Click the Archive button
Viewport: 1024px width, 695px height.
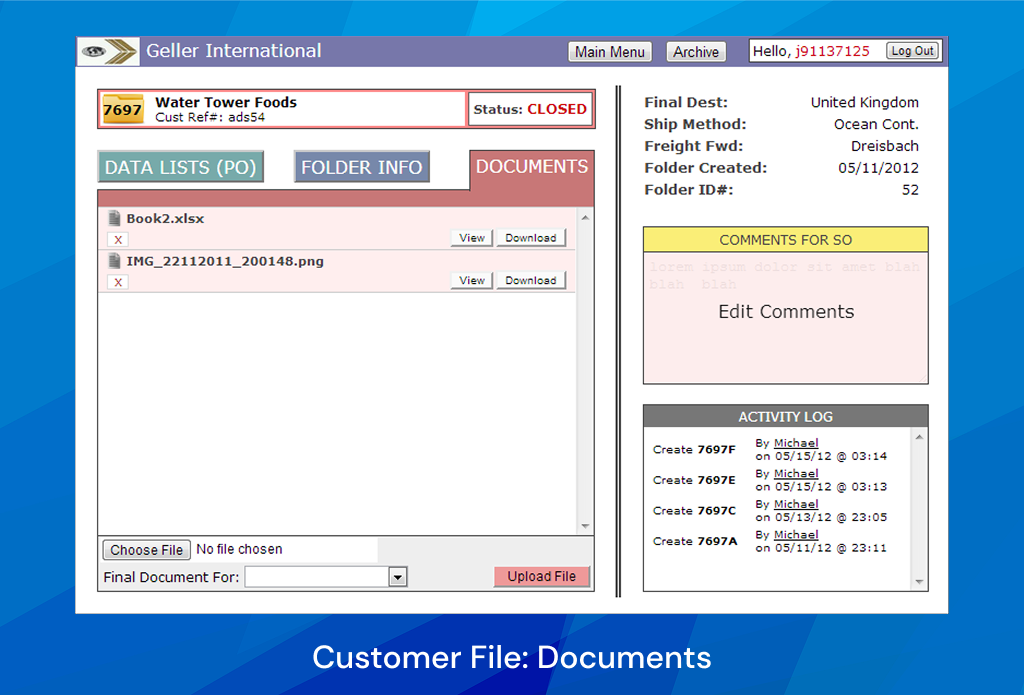[695, 51]
